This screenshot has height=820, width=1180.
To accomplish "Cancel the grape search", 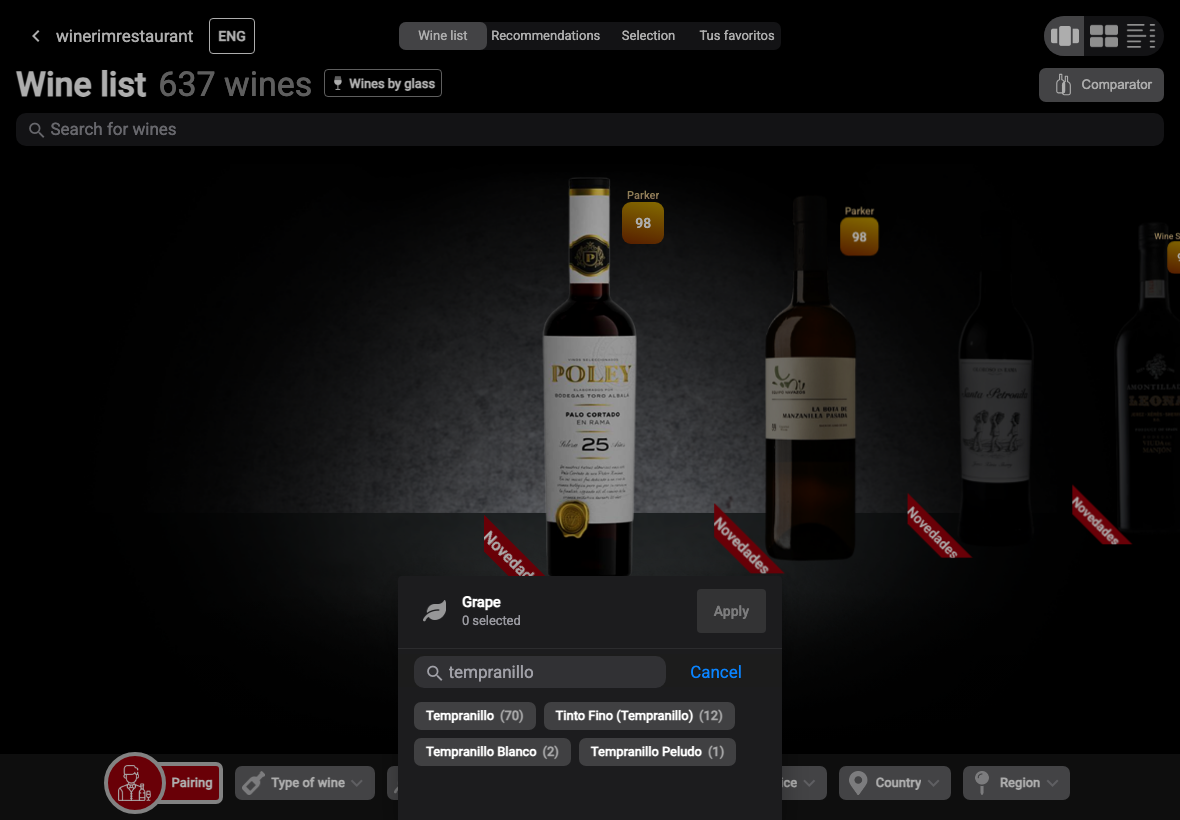I will click(x=716, y=672).
